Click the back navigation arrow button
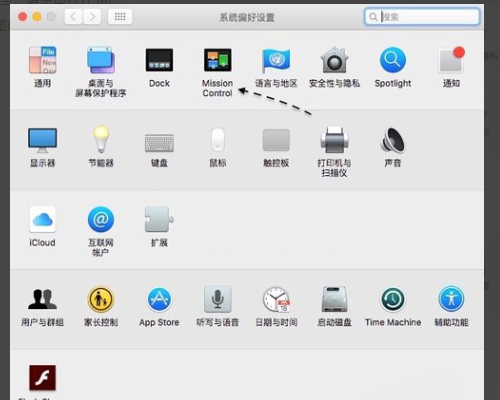 point(73,17)
